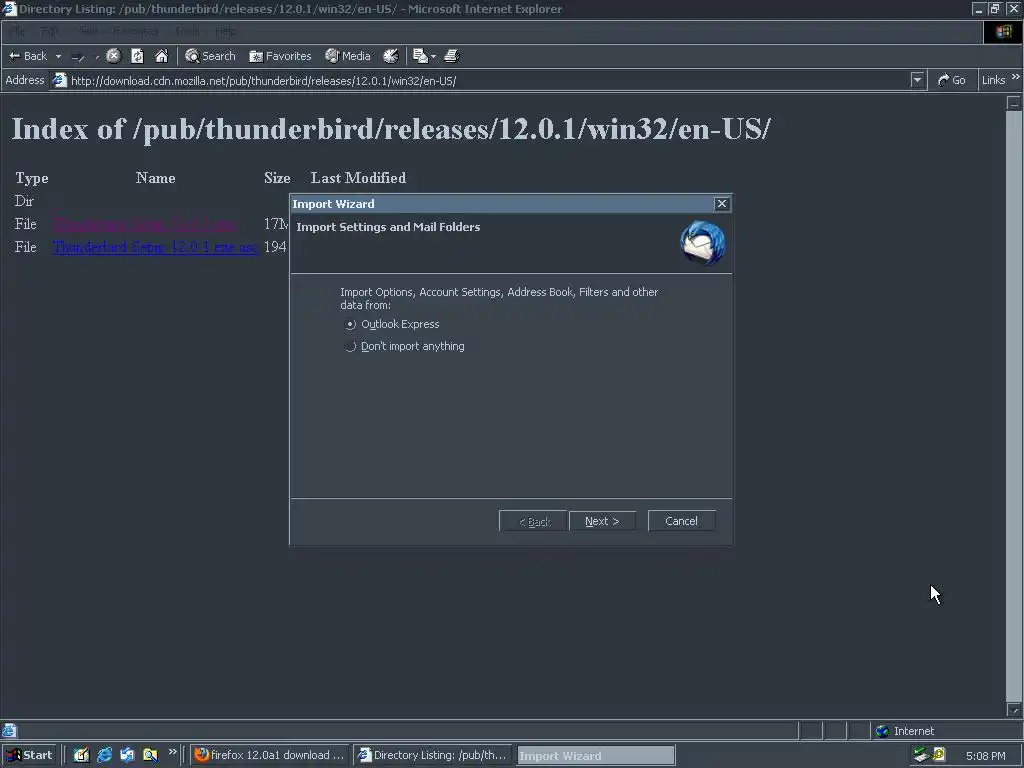Go to the Home page icon
The image size is (1024, 768).
(x=161, y=56)
